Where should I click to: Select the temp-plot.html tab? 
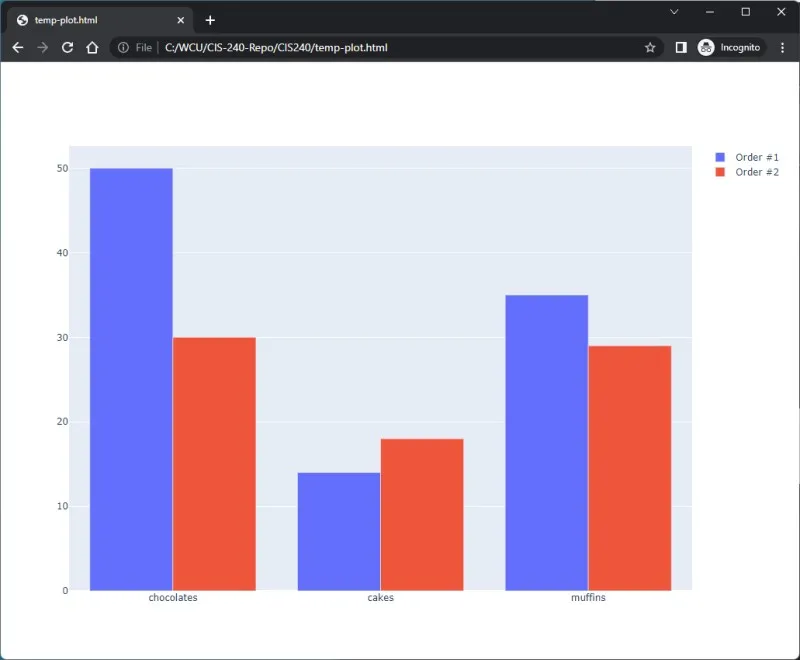coord(101,20)
